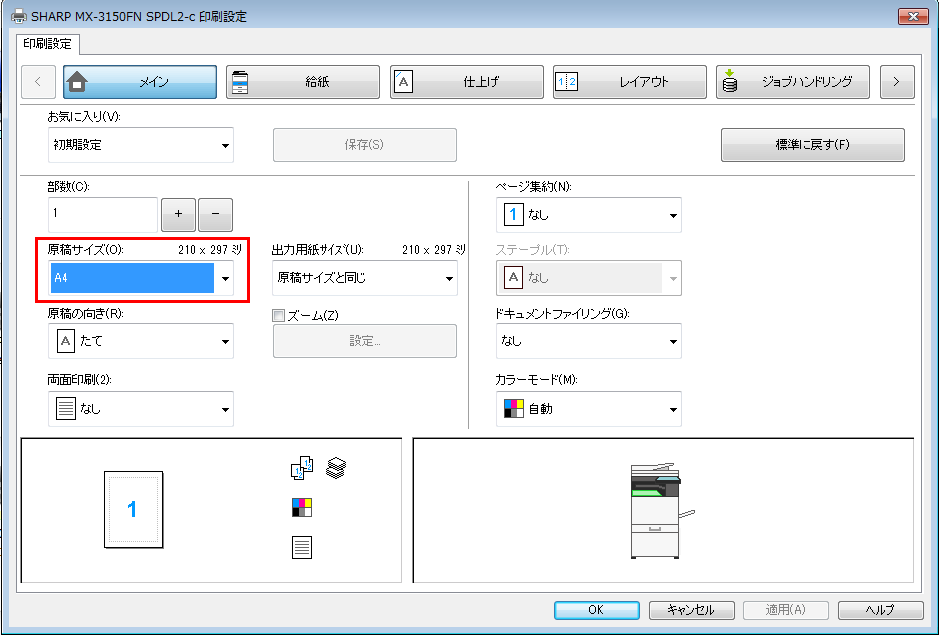Open the メイン tab
939x635 pixels.
click(x=140, y=82)
